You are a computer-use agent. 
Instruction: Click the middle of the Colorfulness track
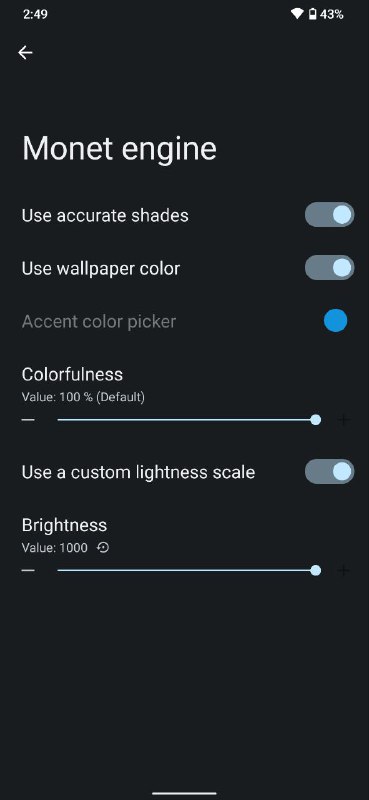(x=187, y=420)
